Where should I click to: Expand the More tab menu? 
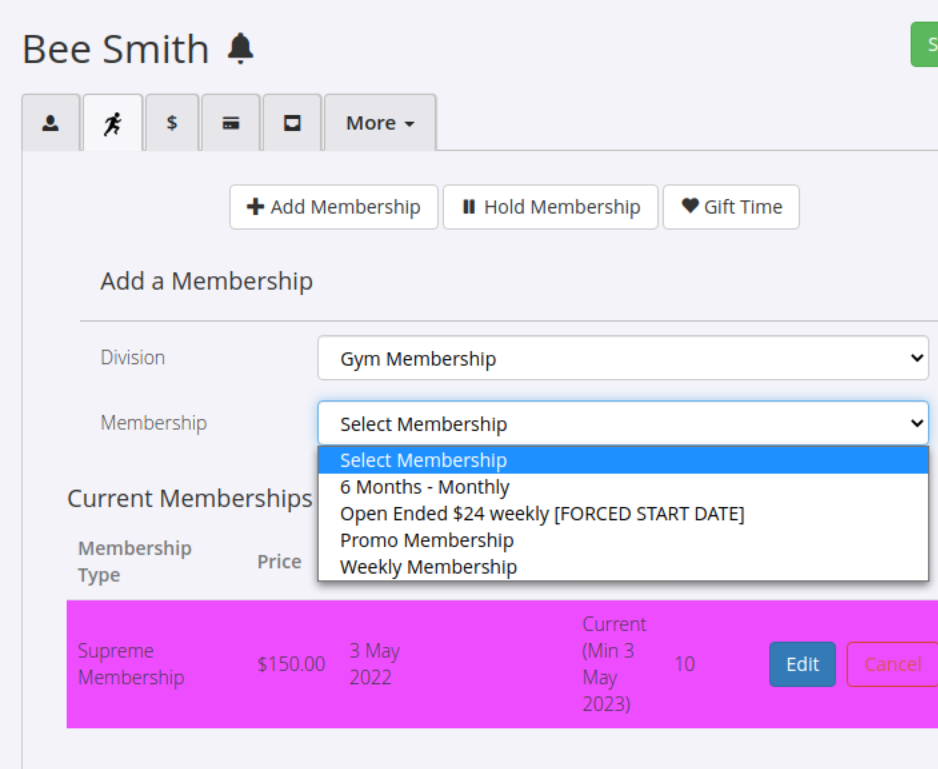[x=380, y=123]
